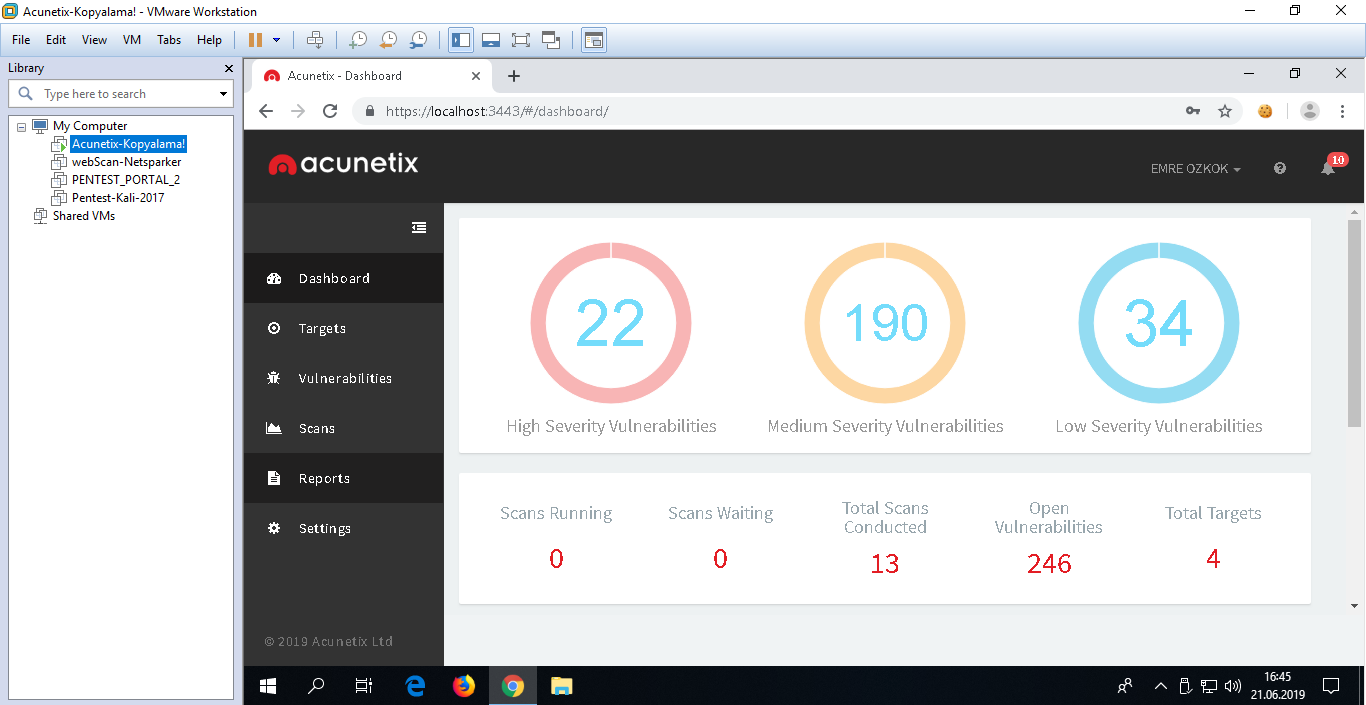Click the Revert to Snapshot icon
This screenshot has width=1366, height=705.
(x=388, y=40)
